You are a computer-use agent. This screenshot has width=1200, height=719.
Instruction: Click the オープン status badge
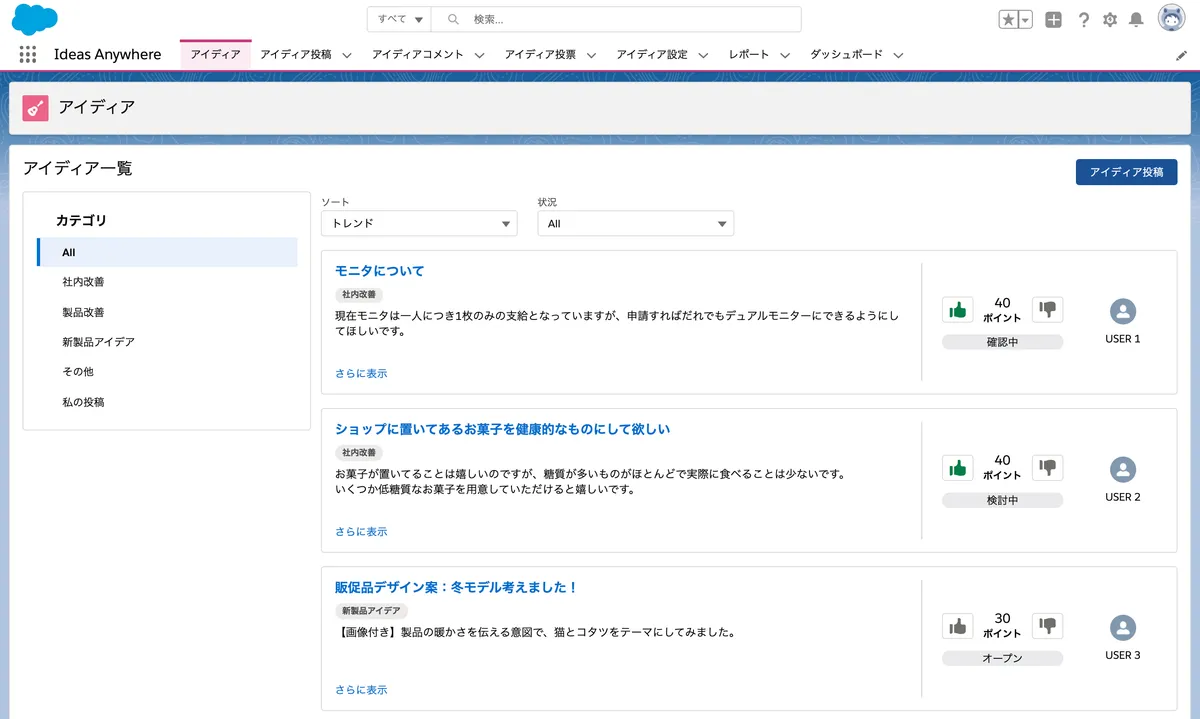point(1002,658)
